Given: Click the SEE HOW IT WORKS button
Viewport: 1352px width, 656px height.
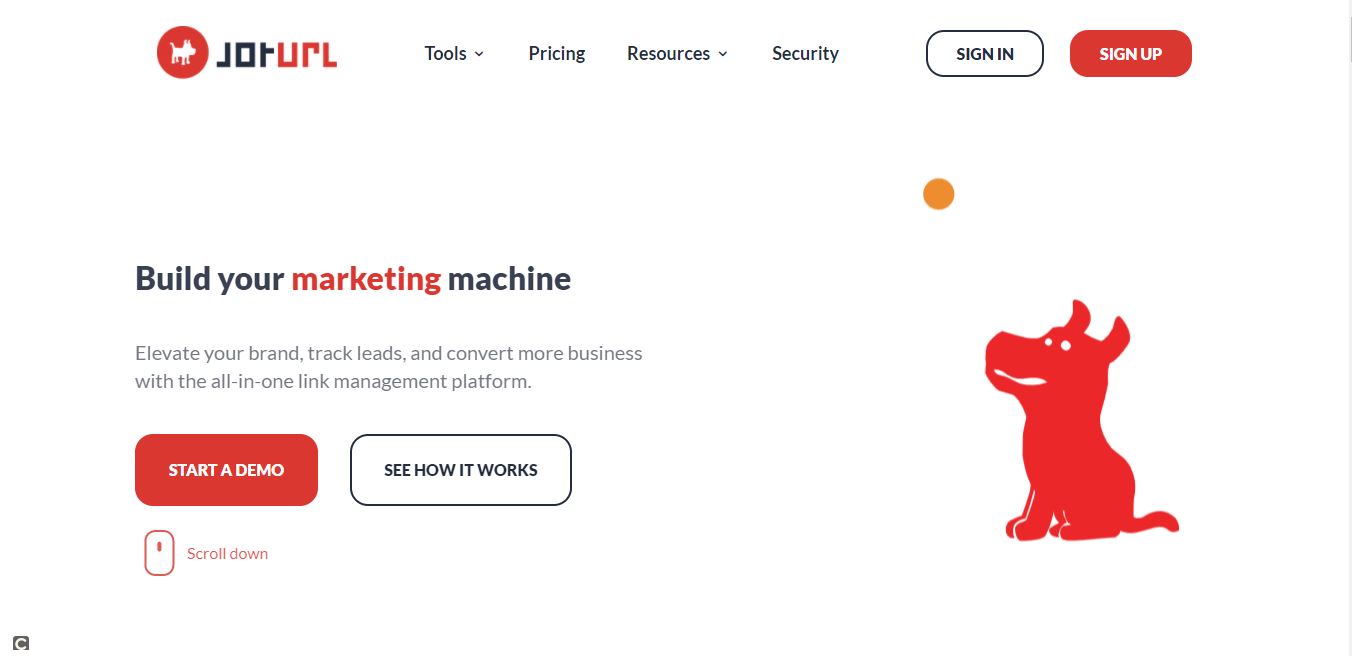Looking at the screenshot, I should [461, 470].
